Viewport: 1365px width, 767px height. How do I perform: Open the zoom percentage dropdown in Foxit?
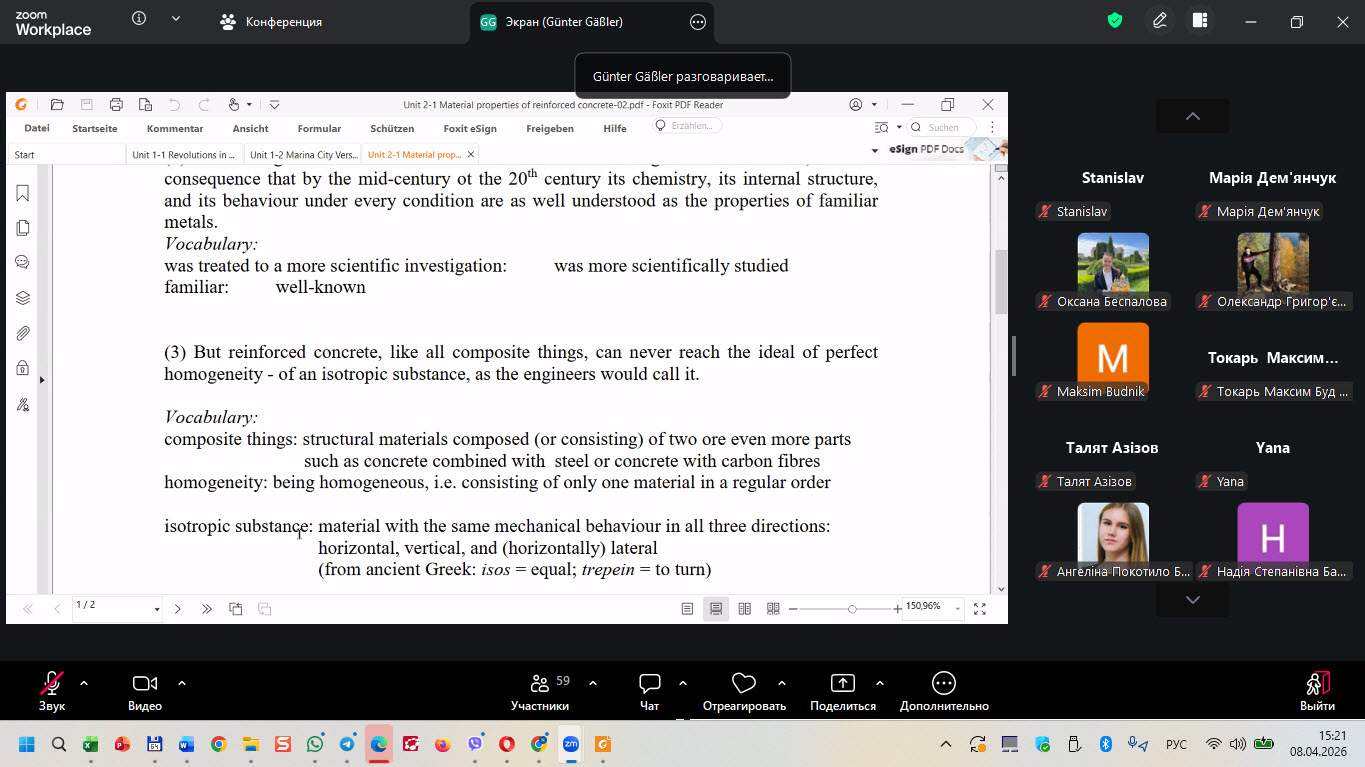[x=958, y=608]
